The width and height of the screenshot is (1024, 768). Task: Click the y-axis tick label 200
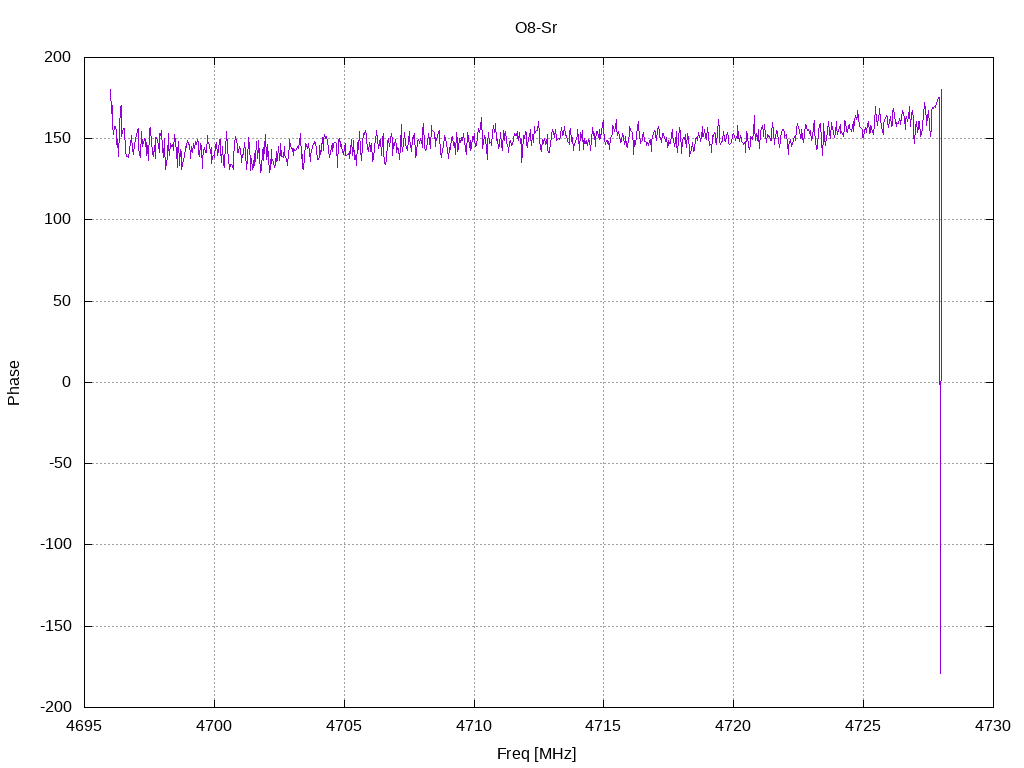57,57
